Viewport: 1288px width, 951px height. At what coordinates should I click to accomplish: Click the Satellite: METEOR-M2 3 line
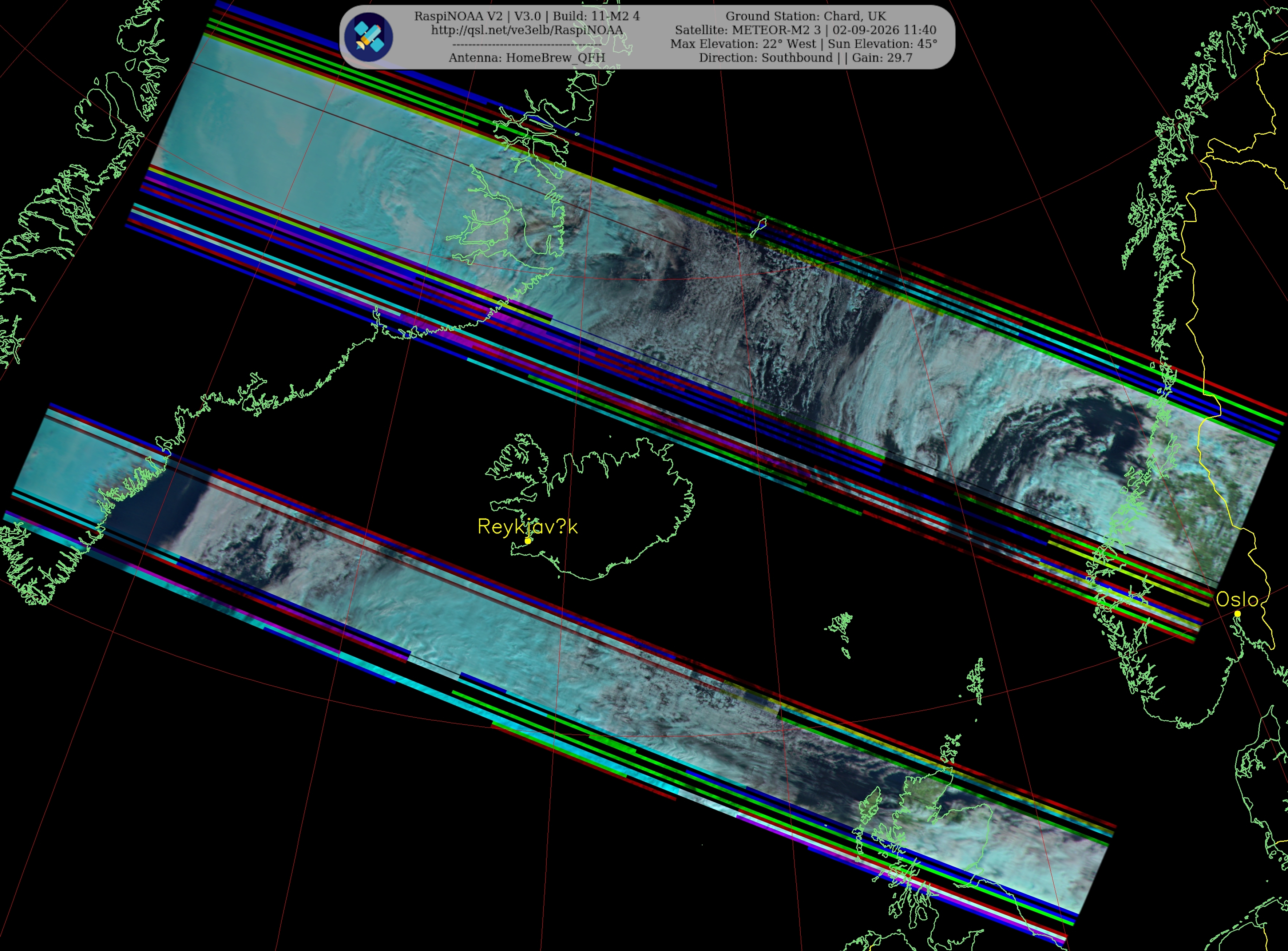tap(806, 30)
